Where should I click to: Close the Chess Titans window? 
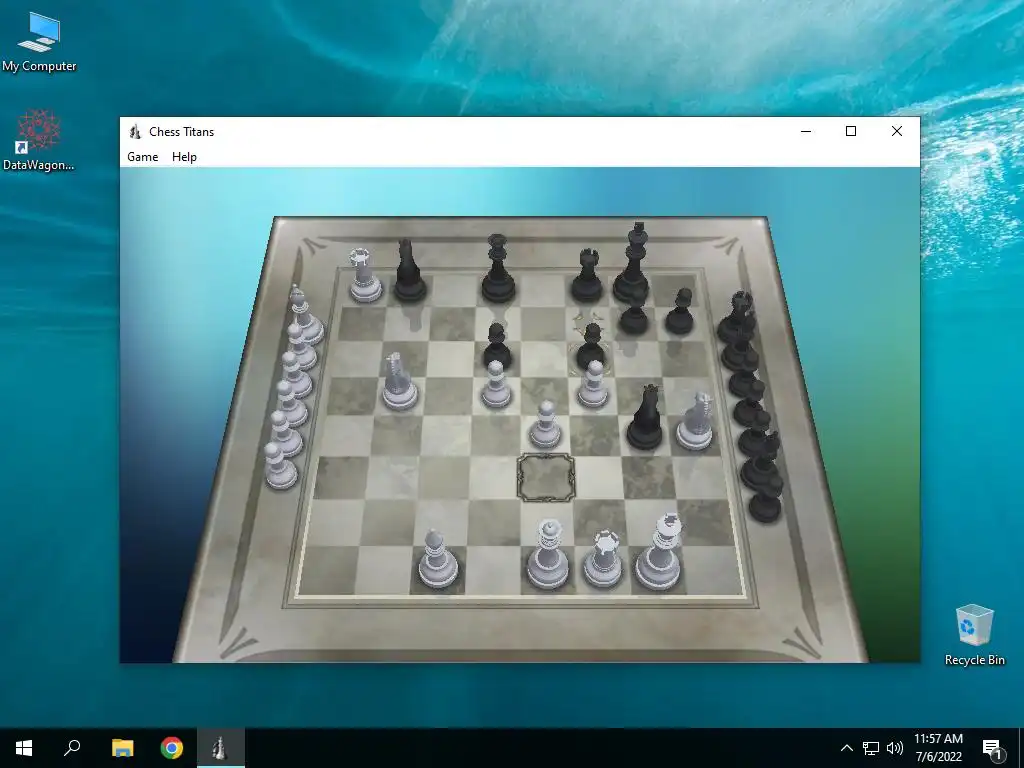[x=897, y=131]
